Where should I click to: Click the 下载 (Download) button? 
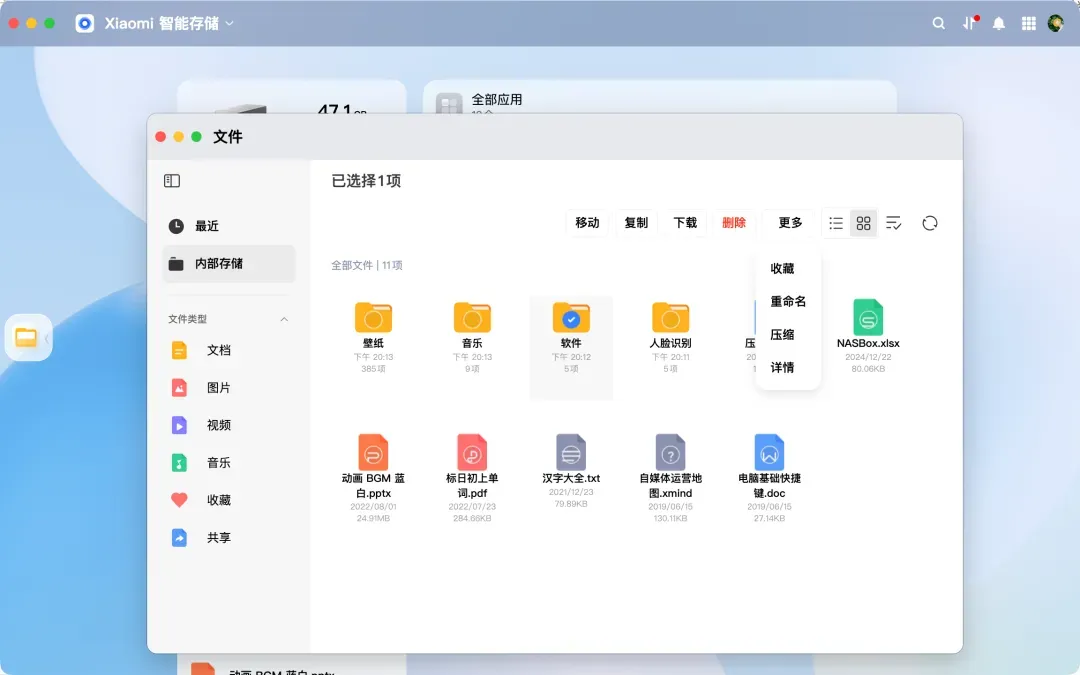tap(685, 223)
